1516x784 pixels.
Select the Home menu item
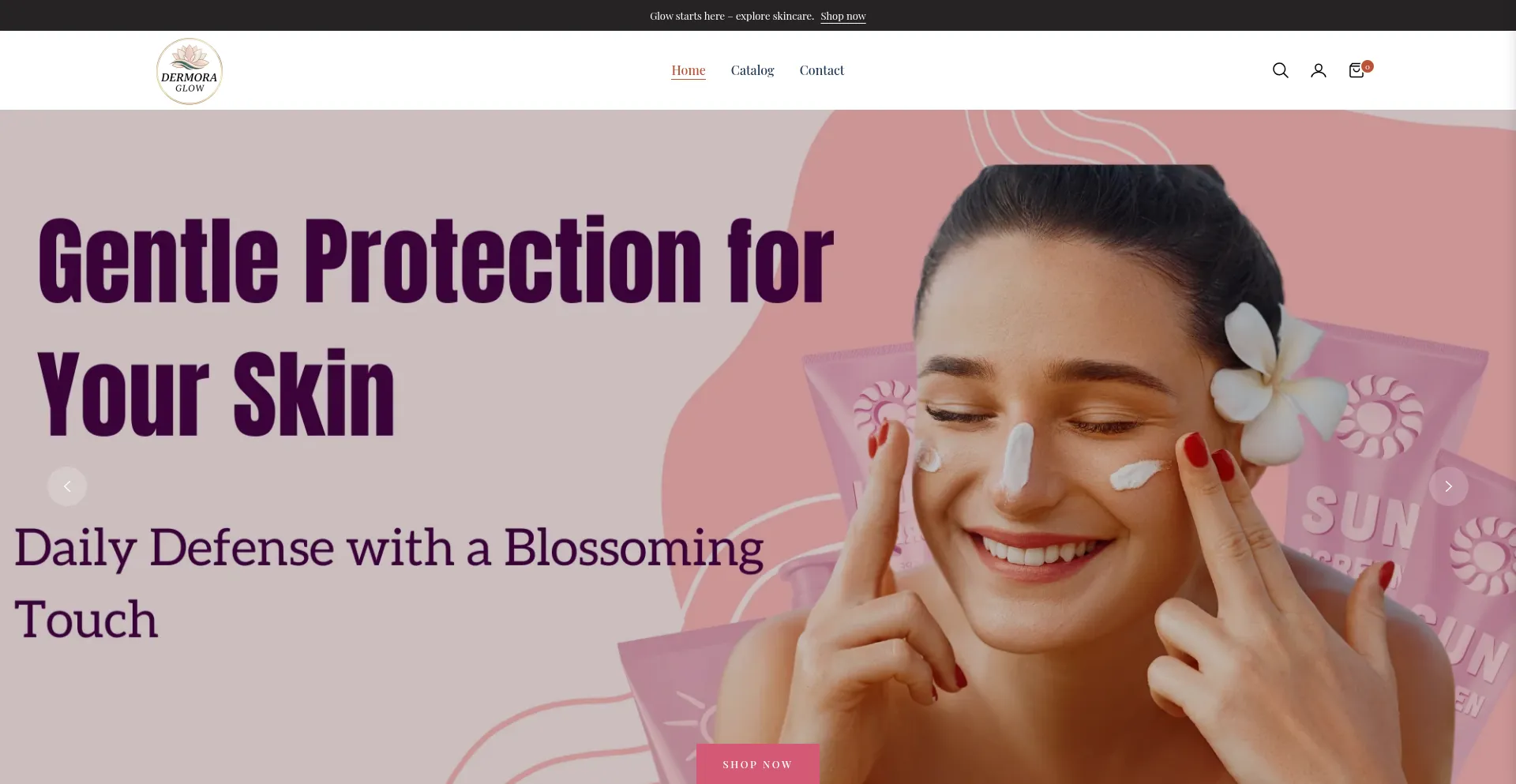[x=688, y=70]
